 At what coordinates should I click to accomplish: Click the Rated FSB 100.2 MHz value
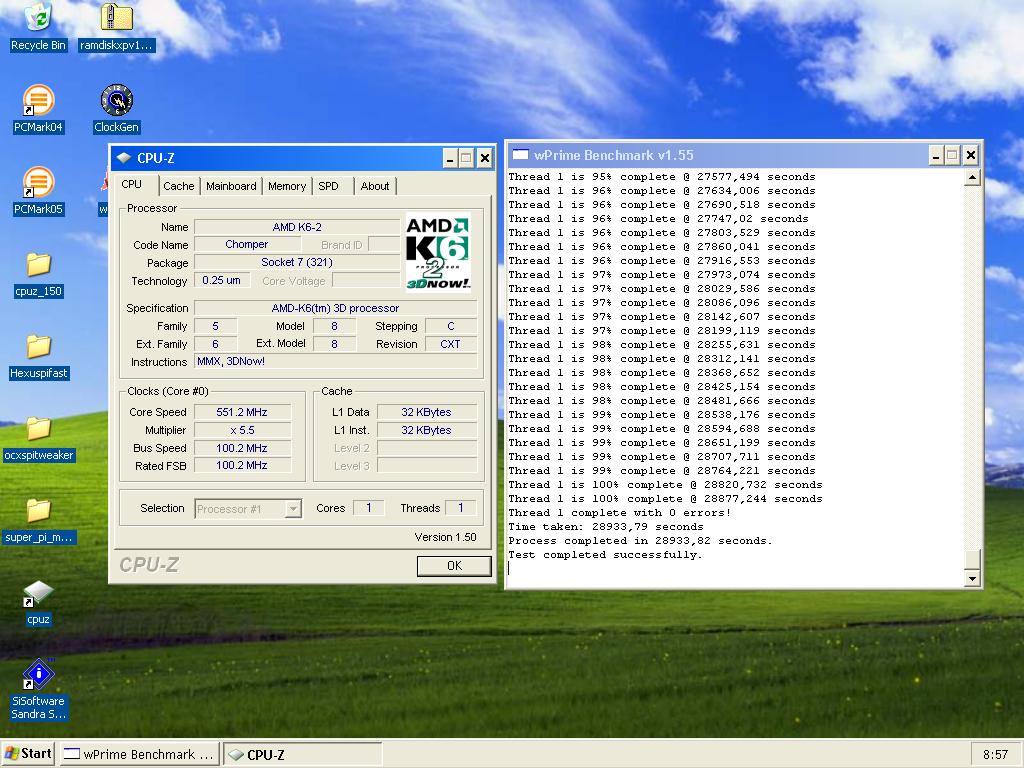[x=242, y=466]
